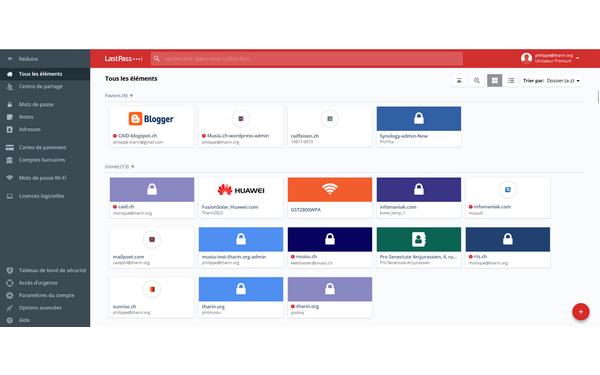
Task: Select Tous les éléments in sidebar
Action: coord(45,74)
